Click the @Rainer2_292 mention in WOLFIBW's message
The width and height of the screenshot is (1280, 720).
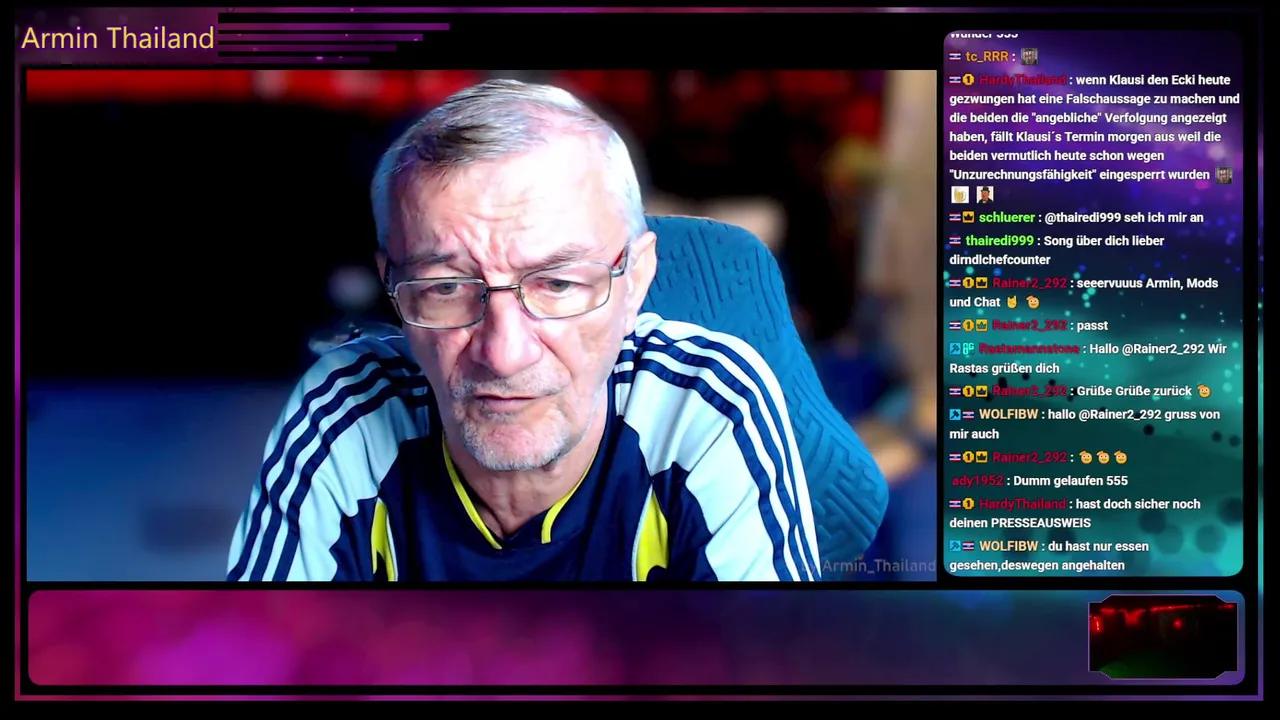[1121, 415]
